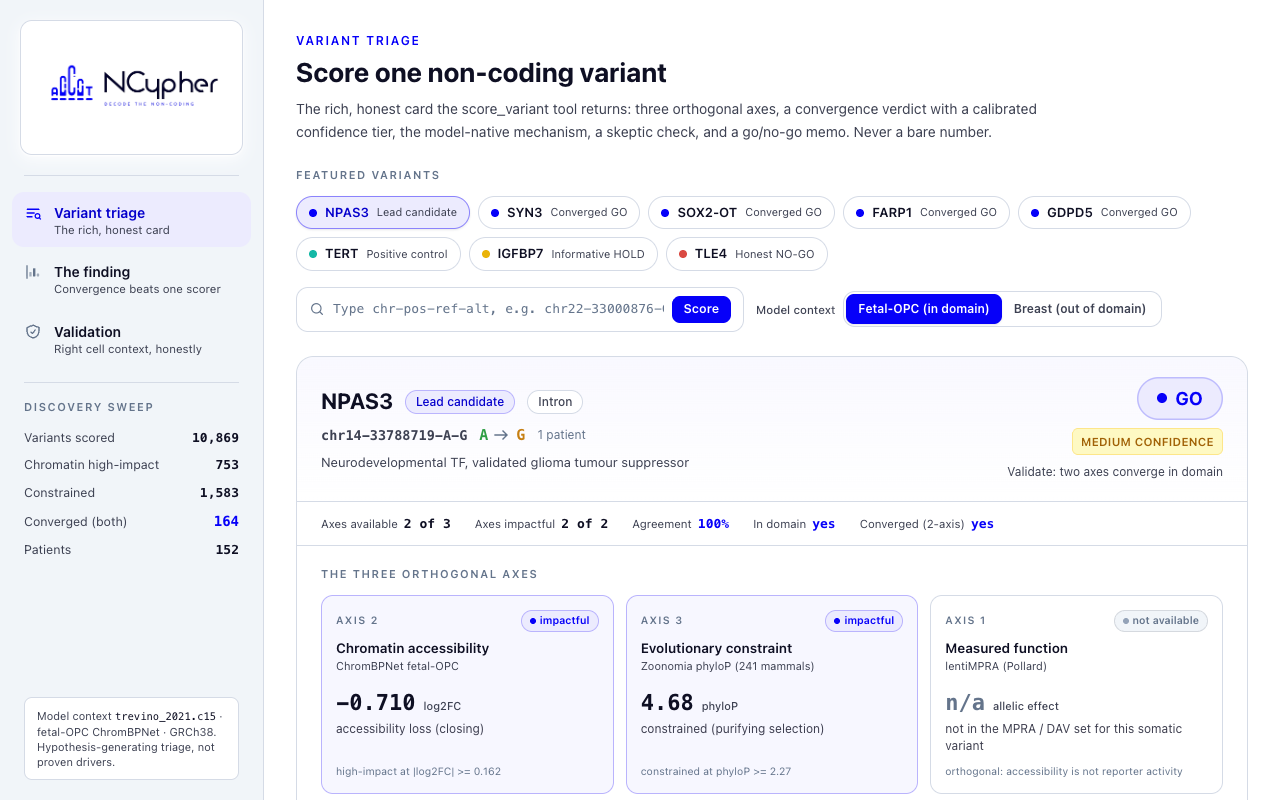Choose the SYN3 Converged GO variant chip
Screen dimensions: 1280x800
559,213
